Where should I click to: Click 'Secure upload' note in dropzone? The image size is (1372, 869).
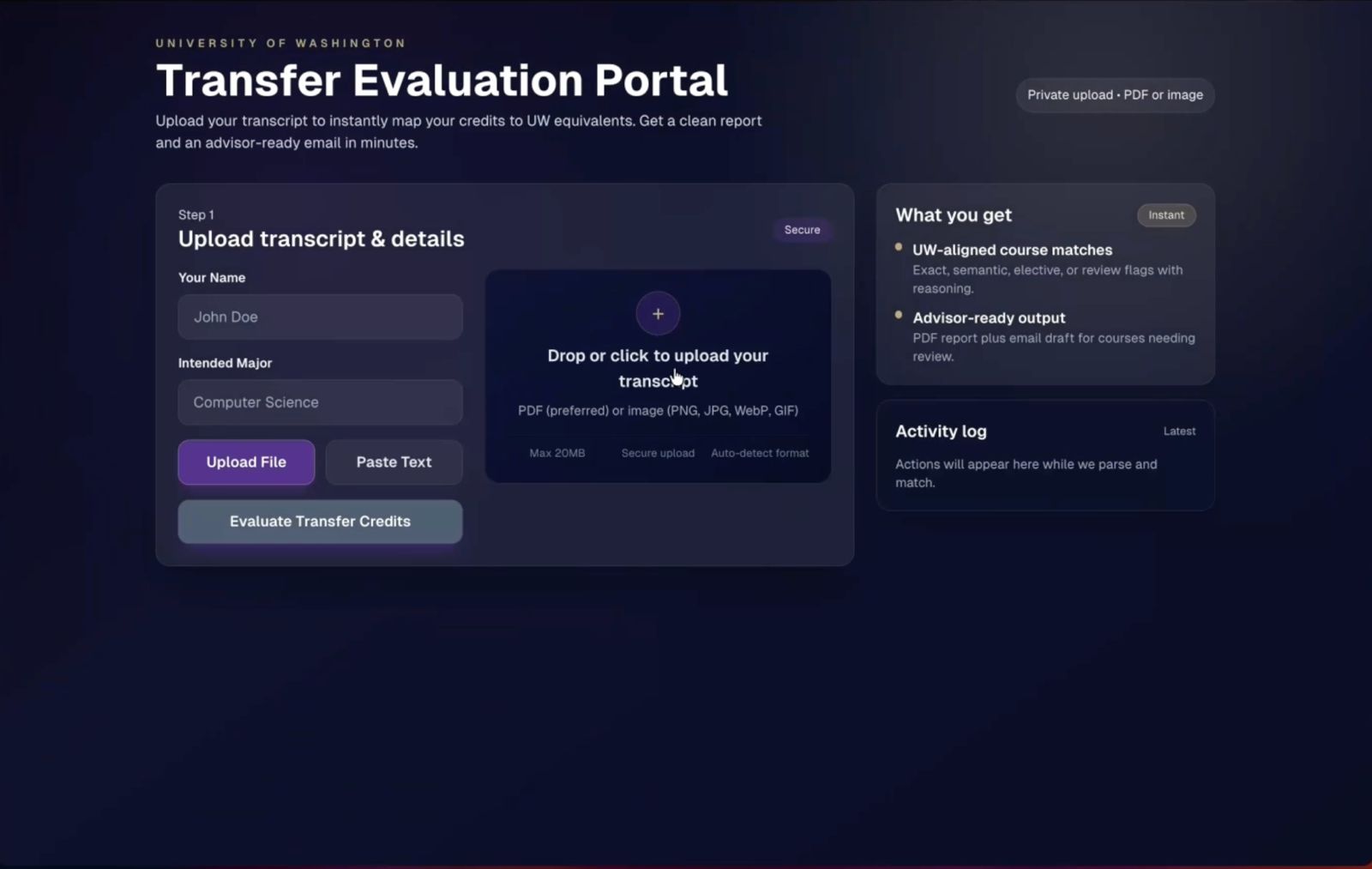click(658, 453)
